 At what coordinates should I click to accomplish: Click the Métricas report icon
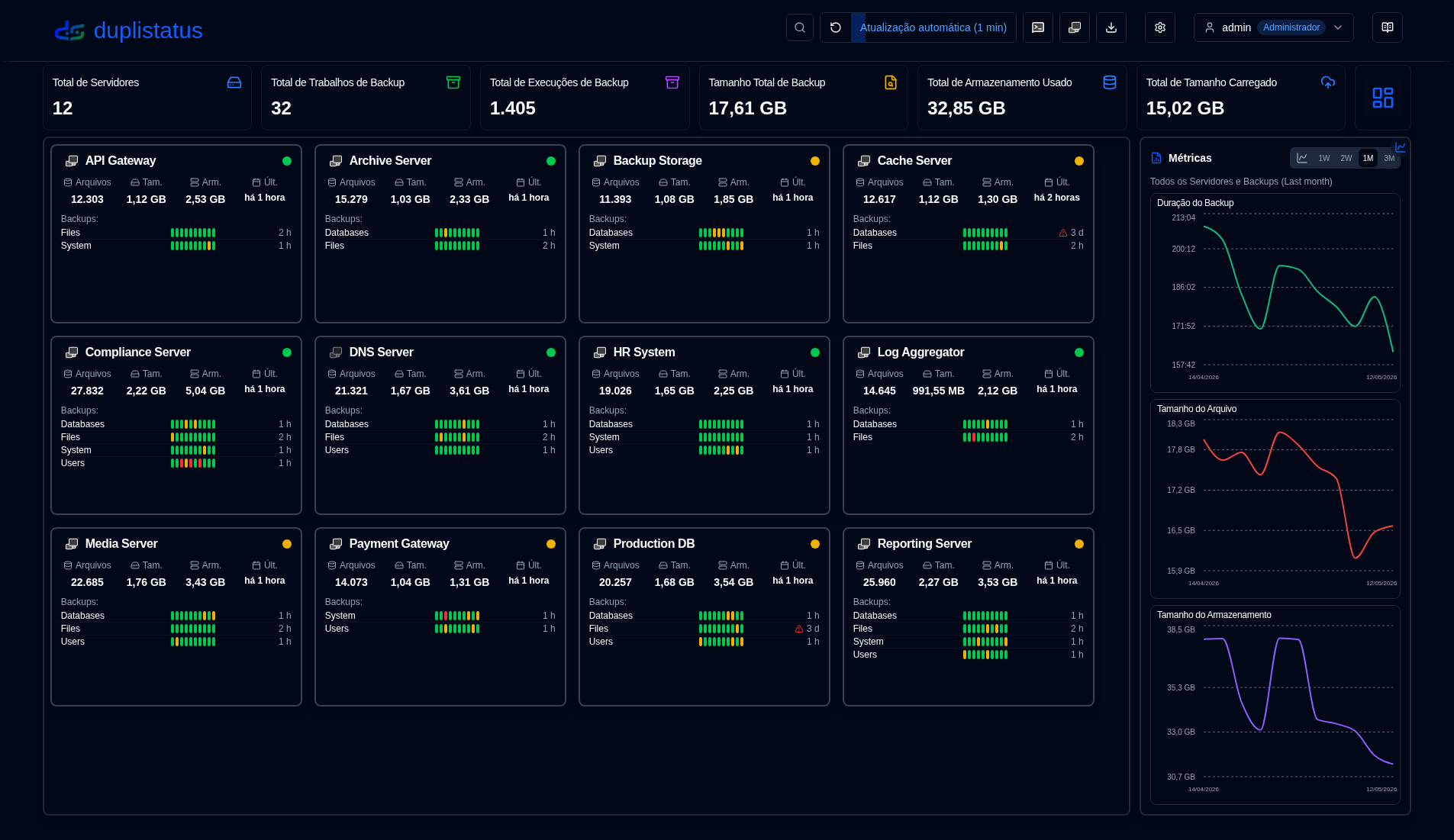click(1156, 158)
